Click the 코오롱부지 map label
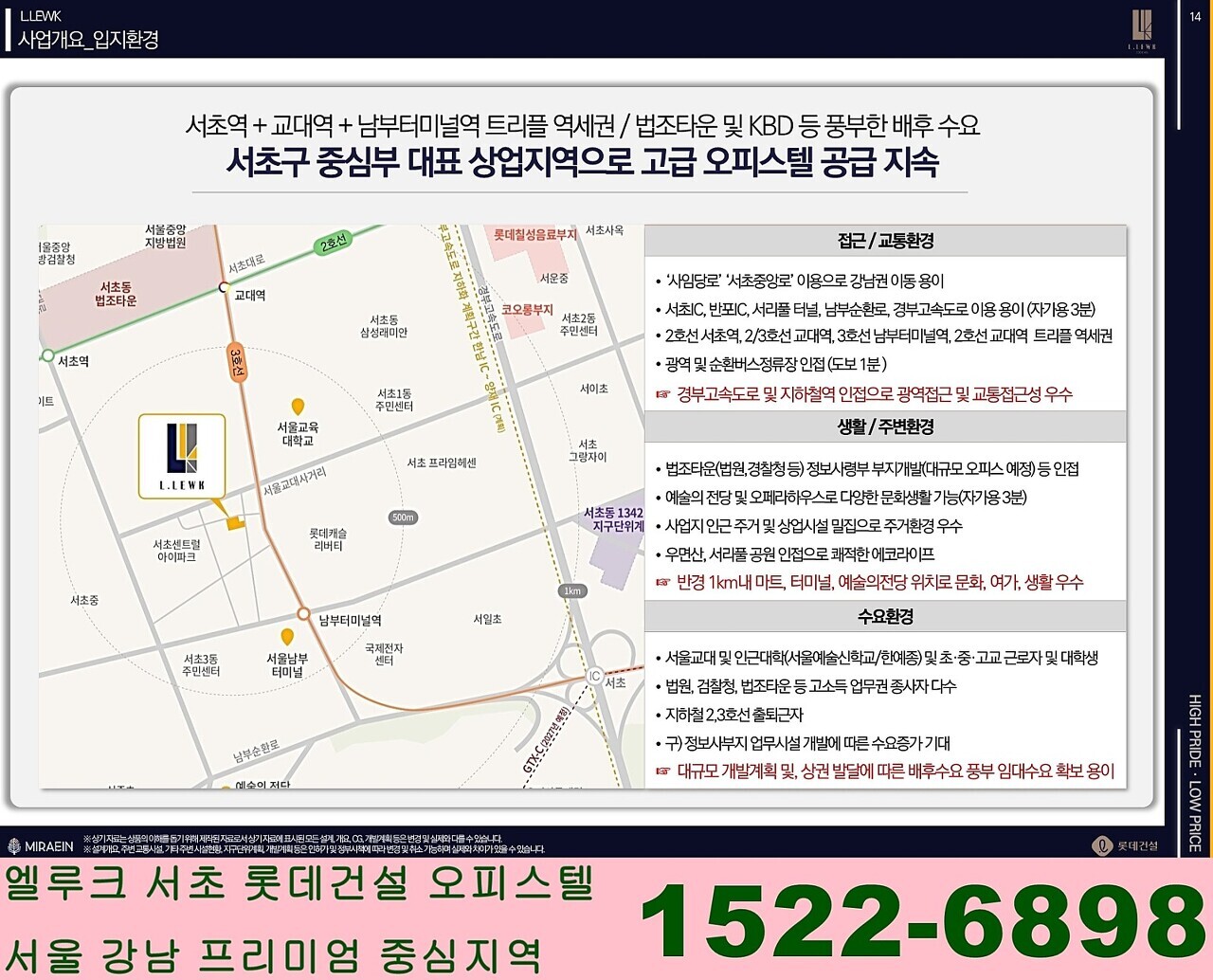 pyautogui.click(x=527, y=309)
